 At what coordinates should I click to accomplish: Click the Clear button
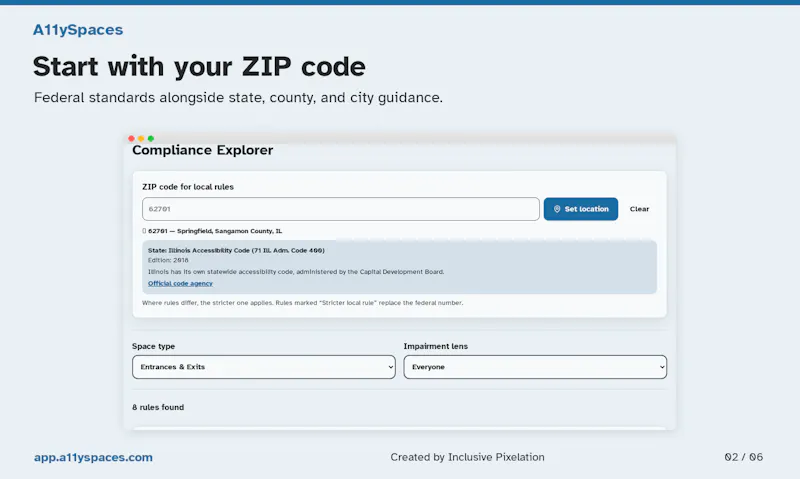tap(639, 209)
